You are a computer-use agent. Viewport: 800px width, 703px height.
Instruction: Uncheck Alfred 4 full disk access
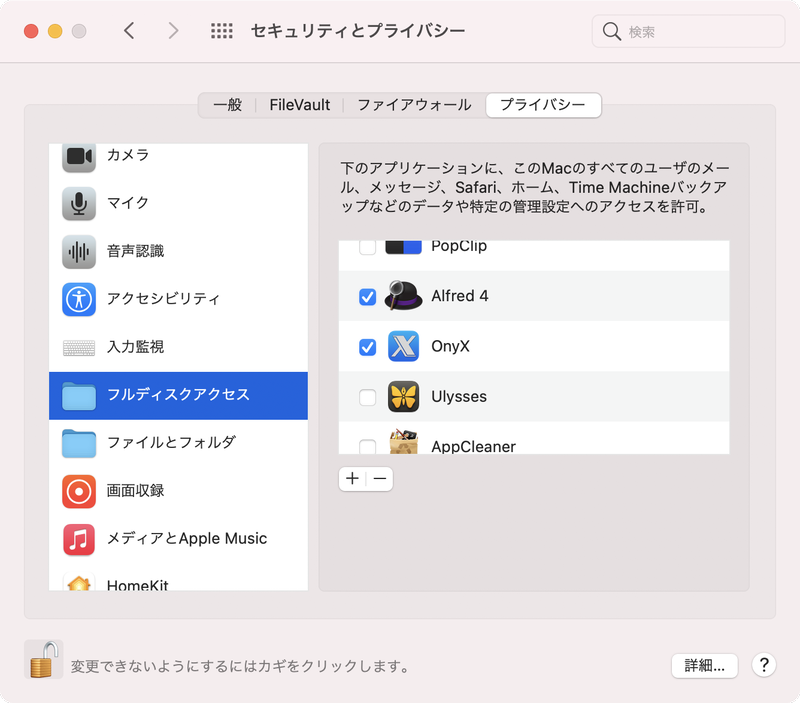[x=369, y=297]
